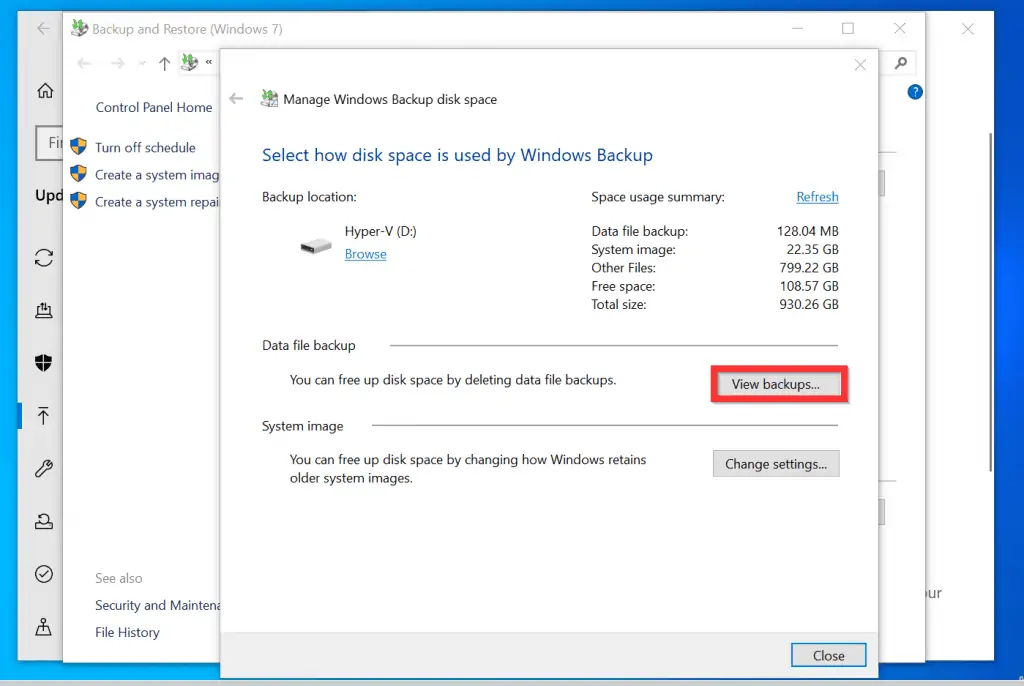
Task: Select the Windows Update refresh icon
Action: (x=43, y=258)
